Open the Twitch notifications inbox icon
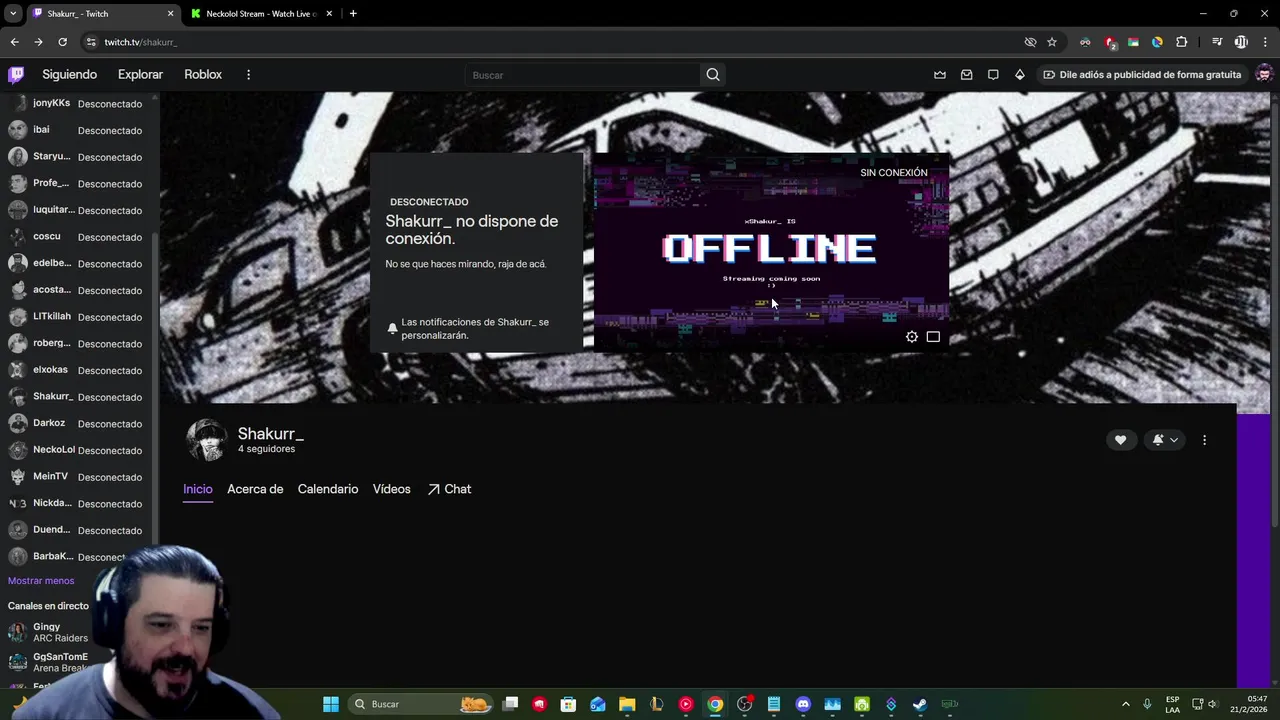 point(966,75)
